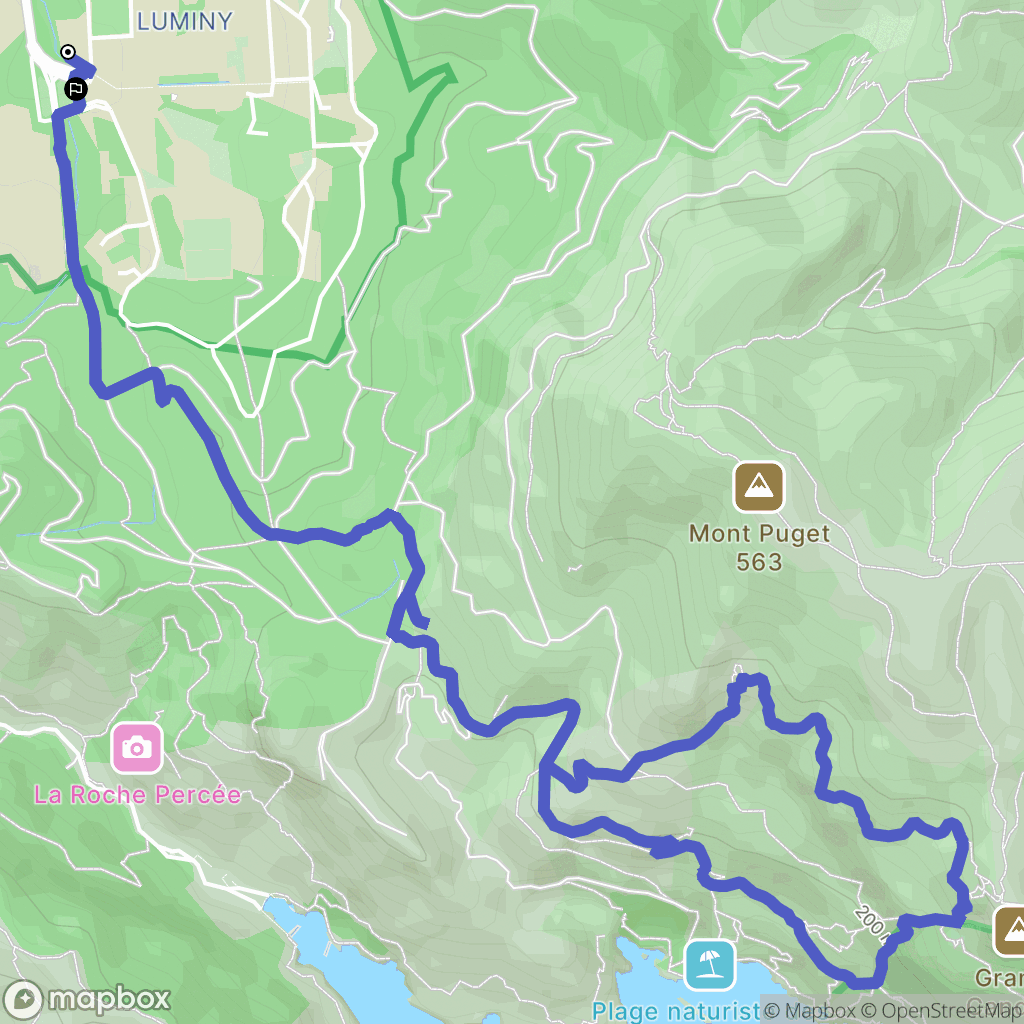The height and width of the screenshot is (1024, 1024).
Task: Click the route start point marker
Action: [x=67, y=52]
